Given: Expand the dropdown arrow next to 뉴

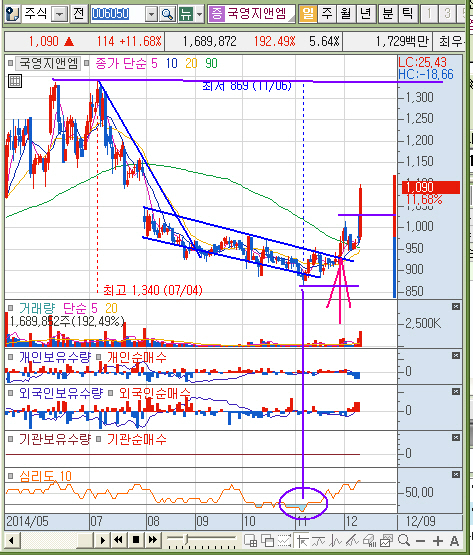Looking at the screenshot, I should click(199, 15).
